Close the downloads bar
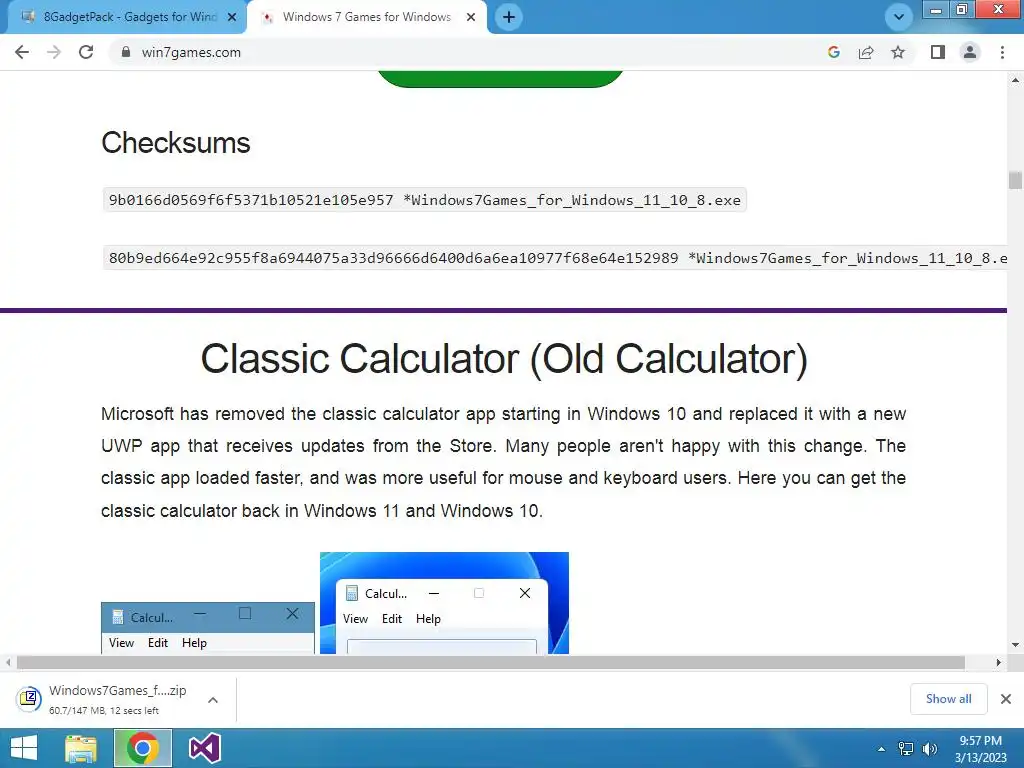1024x768 pixels. [x=1006, y=699]
